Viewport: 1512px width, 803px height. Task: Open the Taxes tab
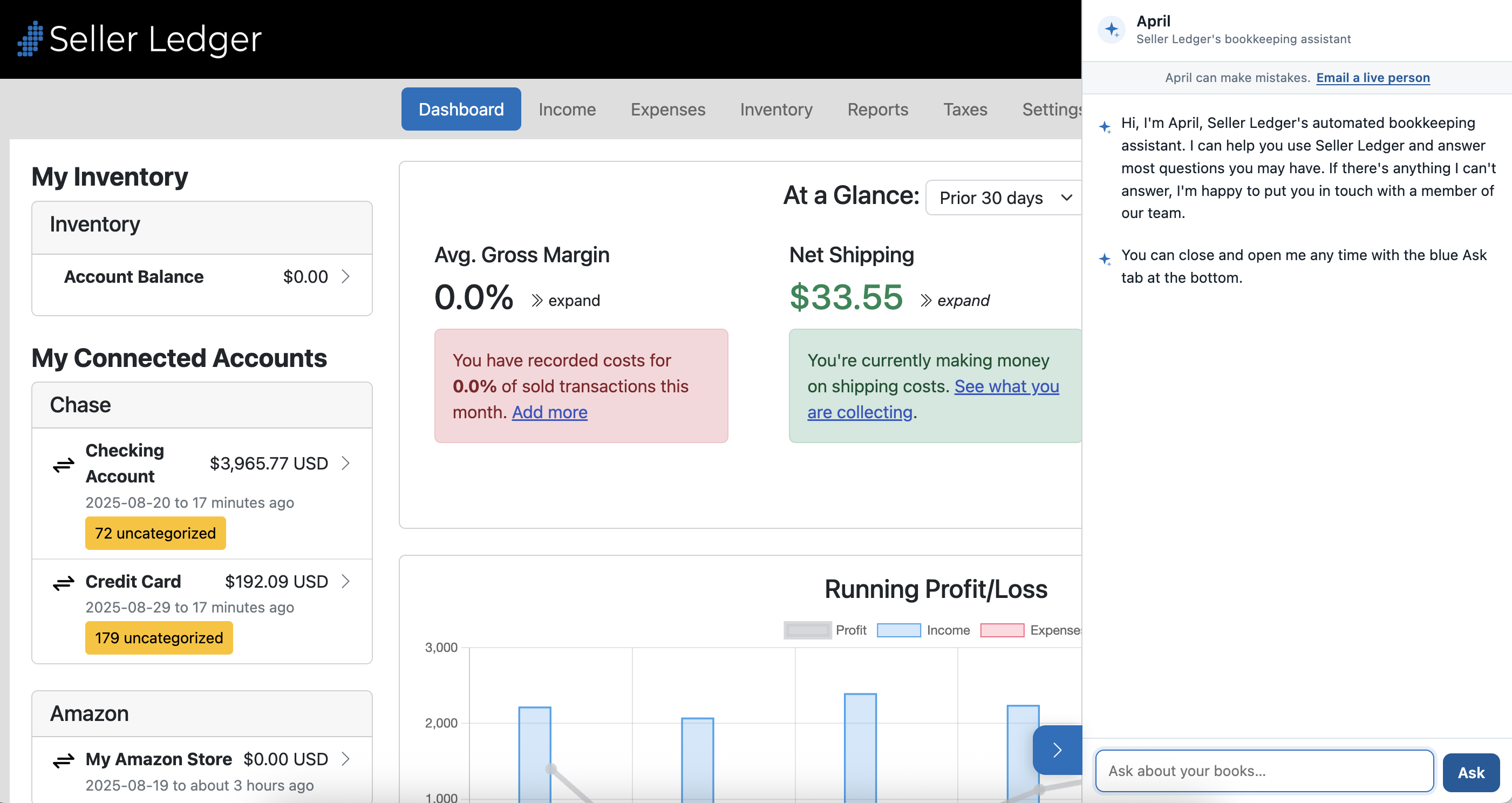point(965,109)
